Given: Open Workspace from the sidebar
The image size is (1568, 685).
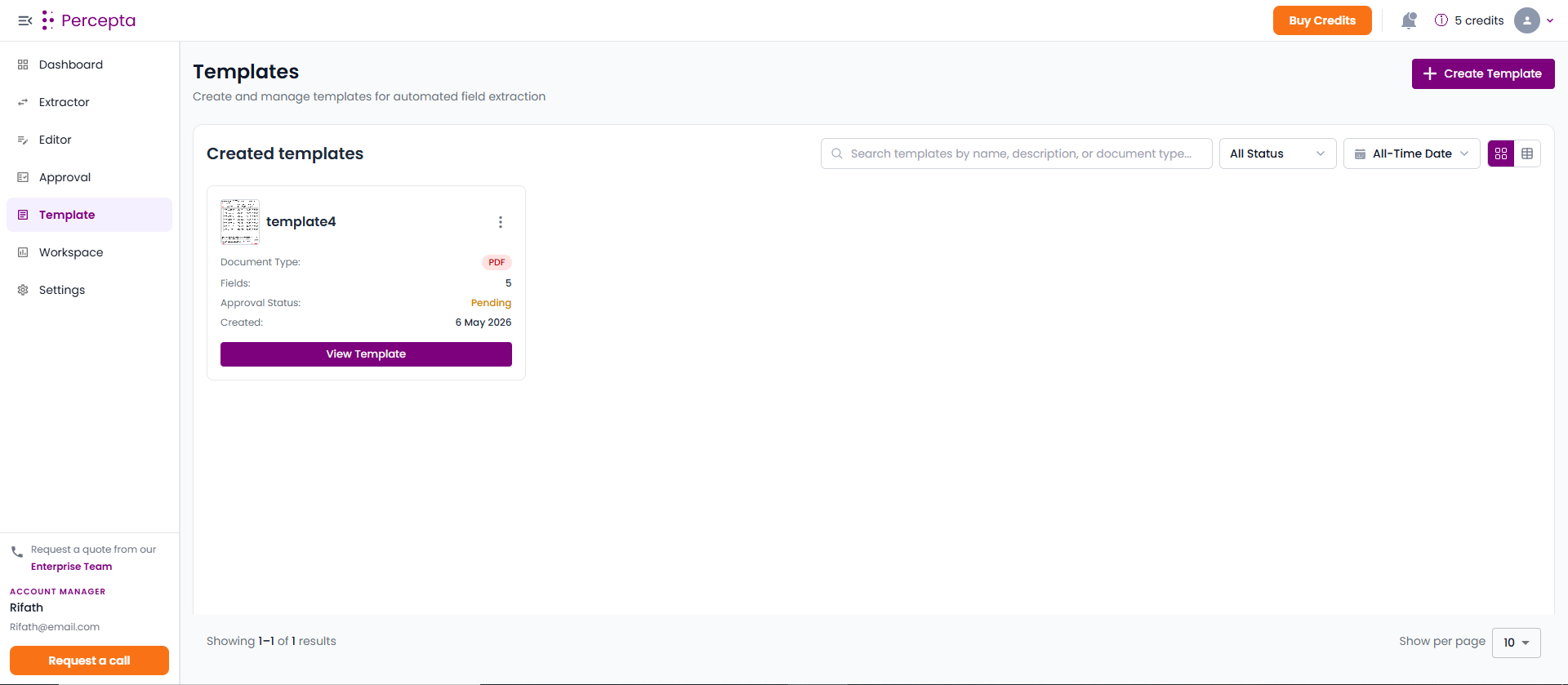Looking at the screenshot, I should pyautogui.click(x=89, y=252).
